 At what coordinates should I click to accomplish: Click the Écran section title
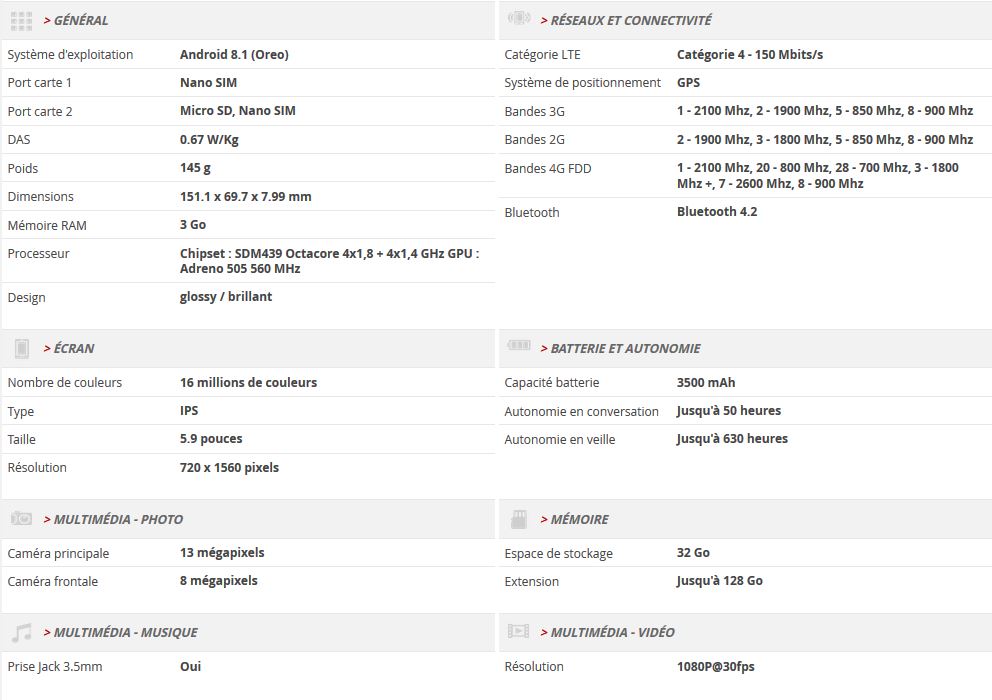[x=74, y=349]
